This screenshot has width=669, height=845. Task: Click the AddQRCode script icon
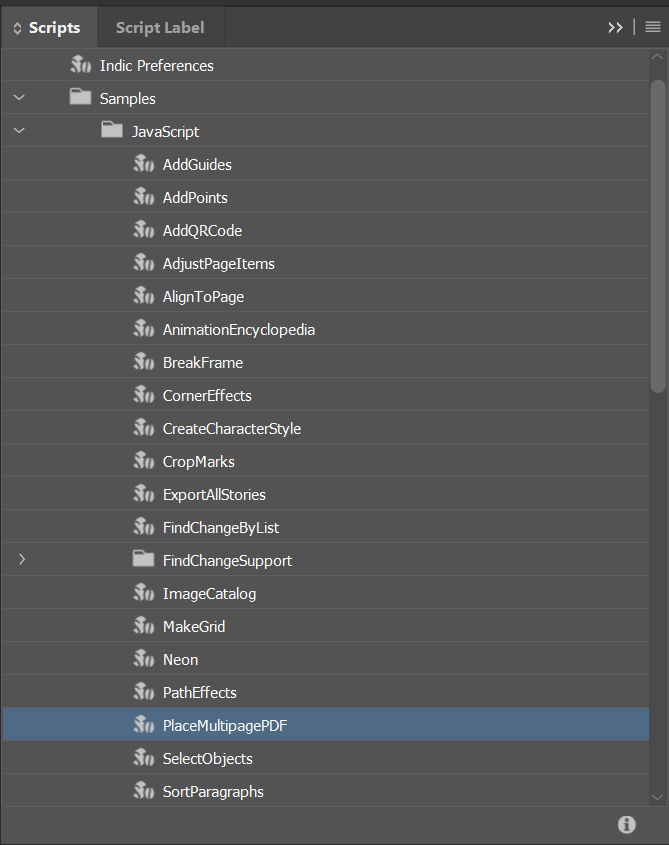click(x=143, y=230)
